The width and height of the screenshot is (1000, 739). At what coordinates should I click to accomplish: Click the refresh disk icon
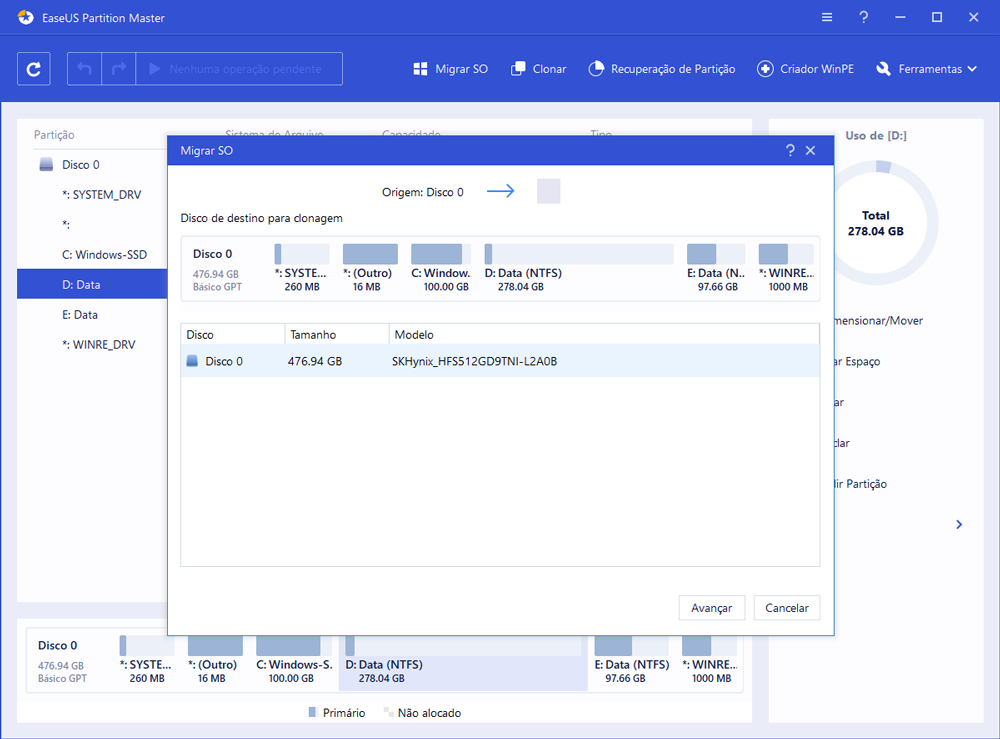click(34, 69)
